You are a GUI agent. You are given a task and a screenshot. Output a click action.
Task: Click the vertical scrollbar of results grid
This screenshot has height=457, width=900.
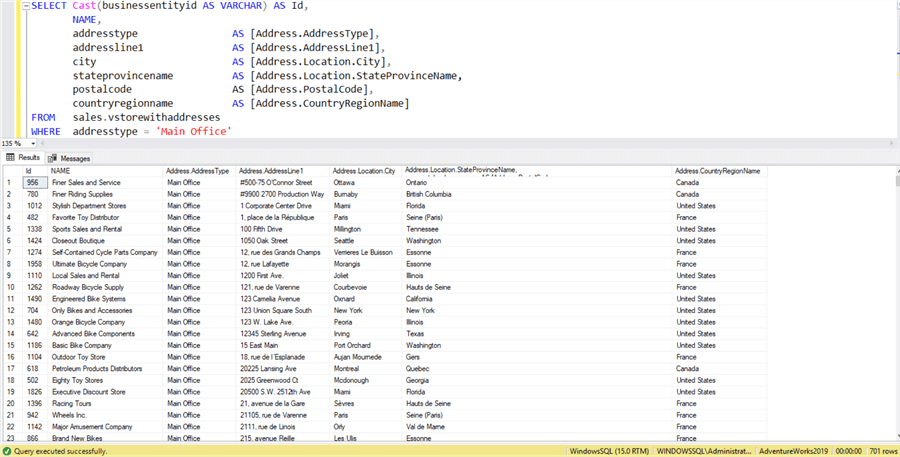pyautogui.click(x=894, y=300)
